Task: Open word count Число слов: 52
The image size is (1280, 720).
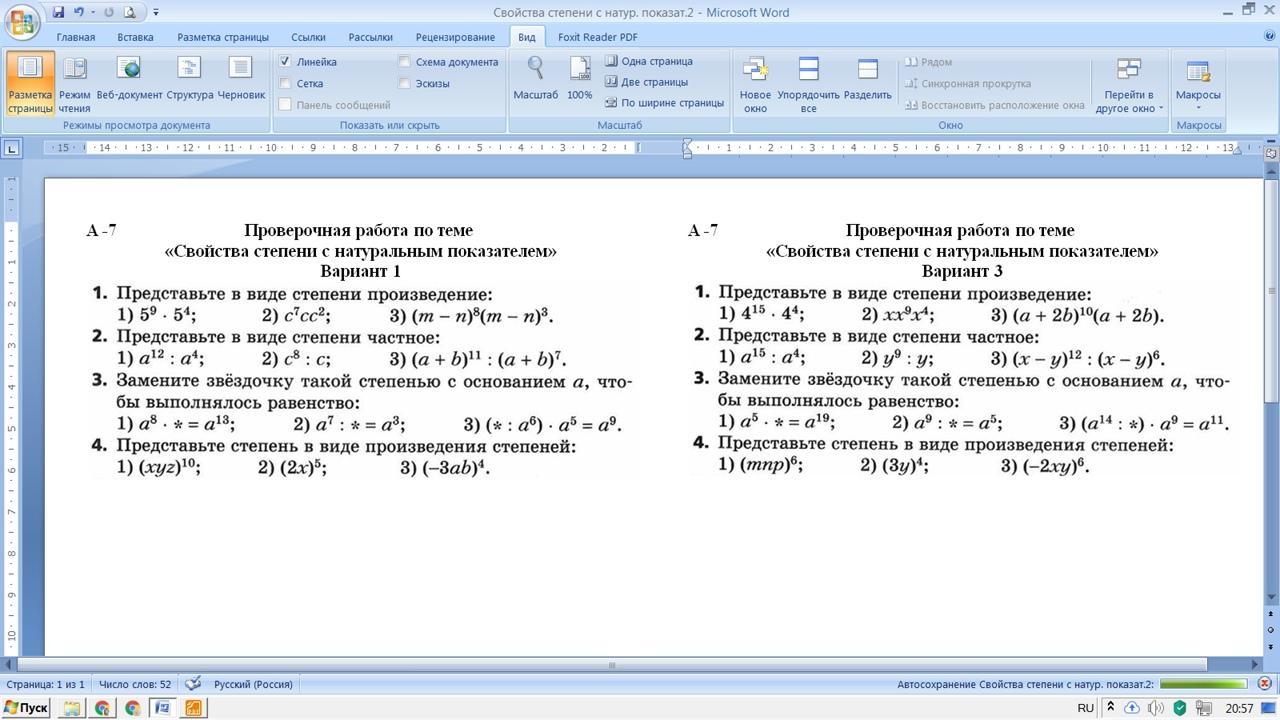Action: [x=135, y=684]
